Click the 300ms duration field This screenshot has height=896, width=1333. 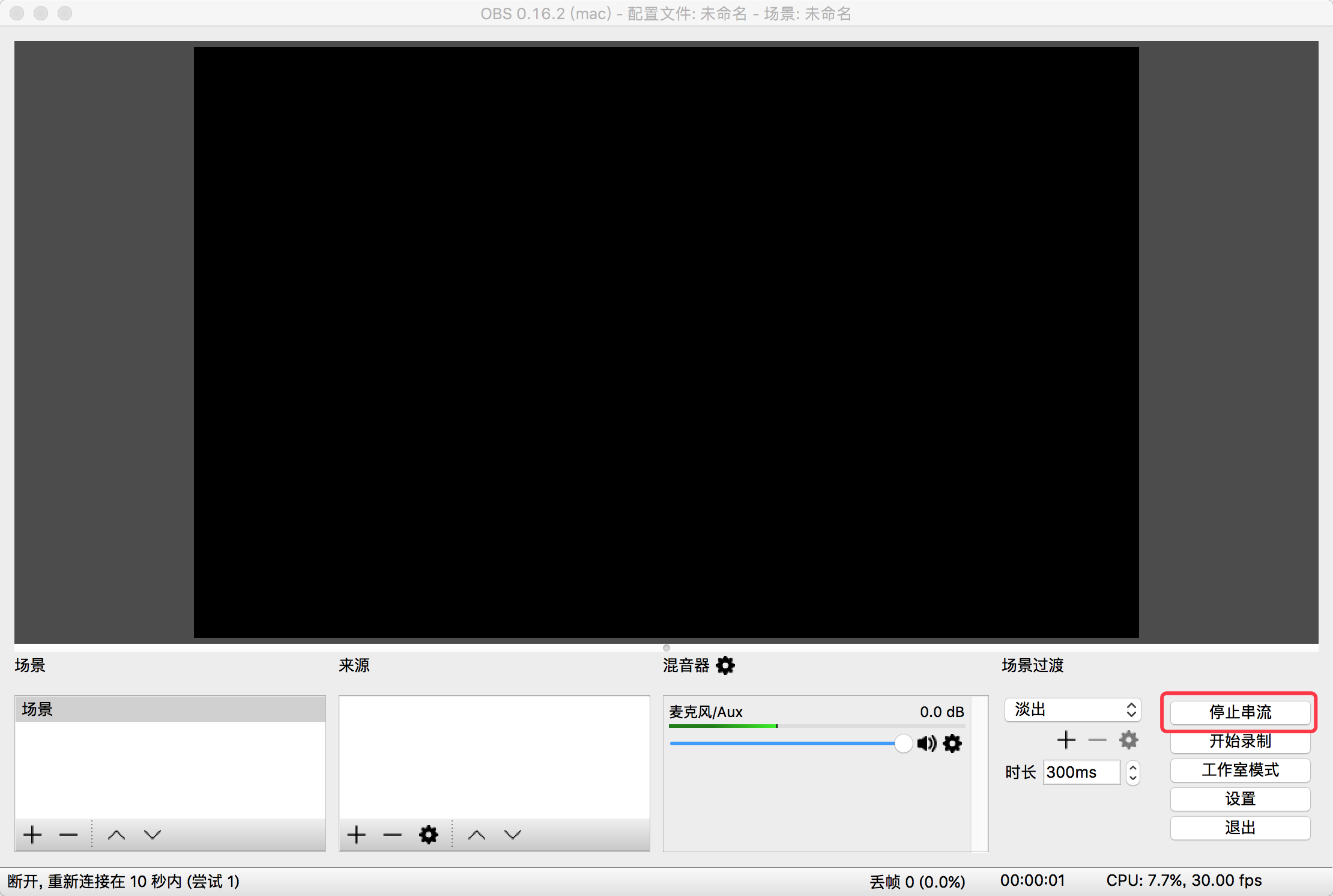tap(1081, 772)
